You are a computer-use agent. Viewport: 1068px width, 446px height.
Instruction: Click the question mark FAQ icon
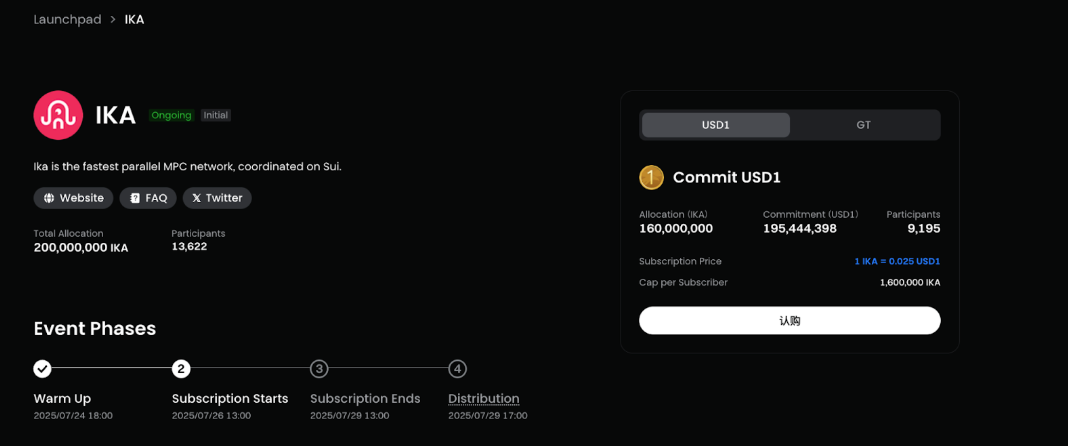135,198
